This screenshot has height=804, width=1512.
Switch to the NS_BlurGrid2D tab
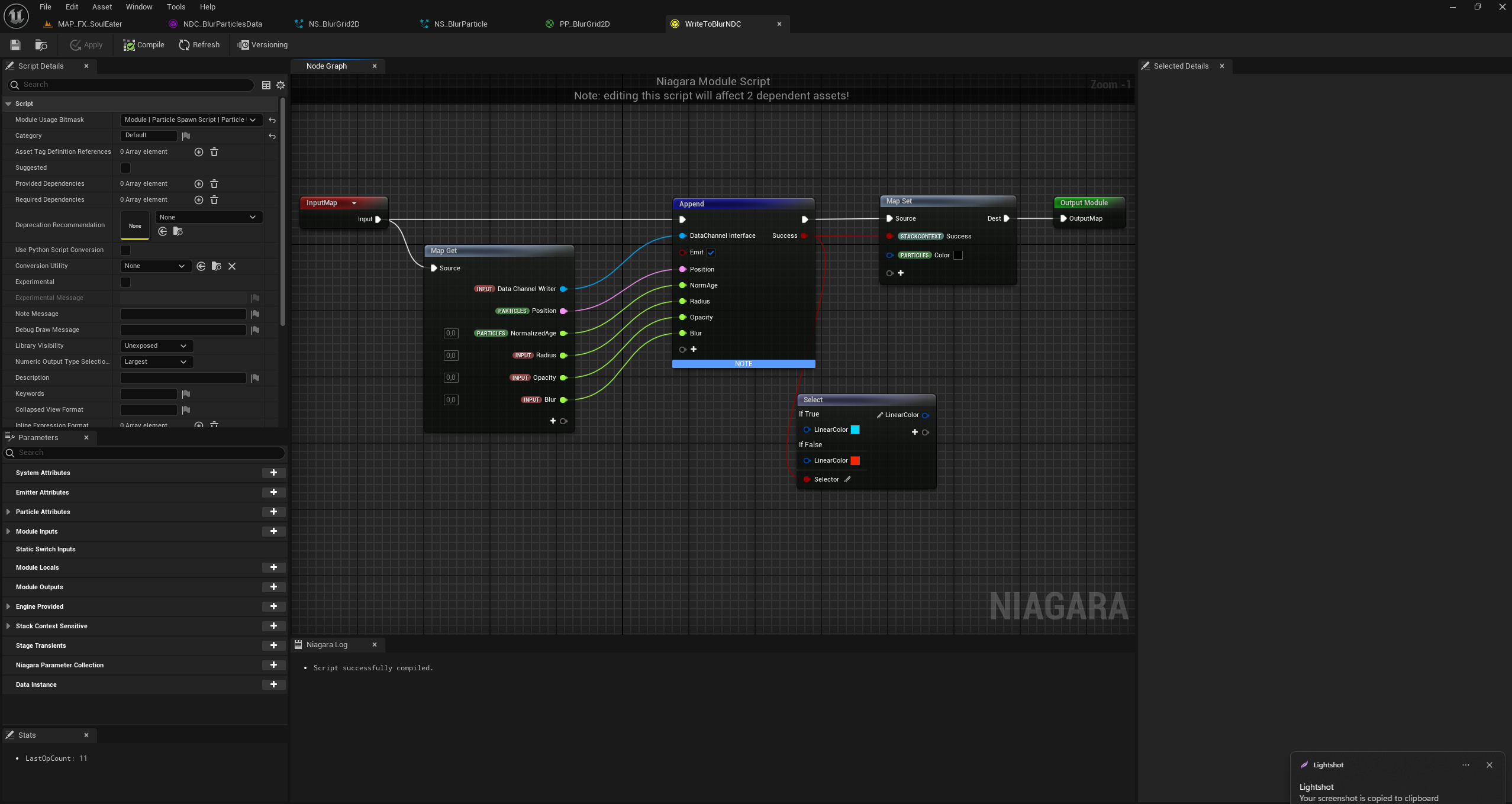click(334, 24)
